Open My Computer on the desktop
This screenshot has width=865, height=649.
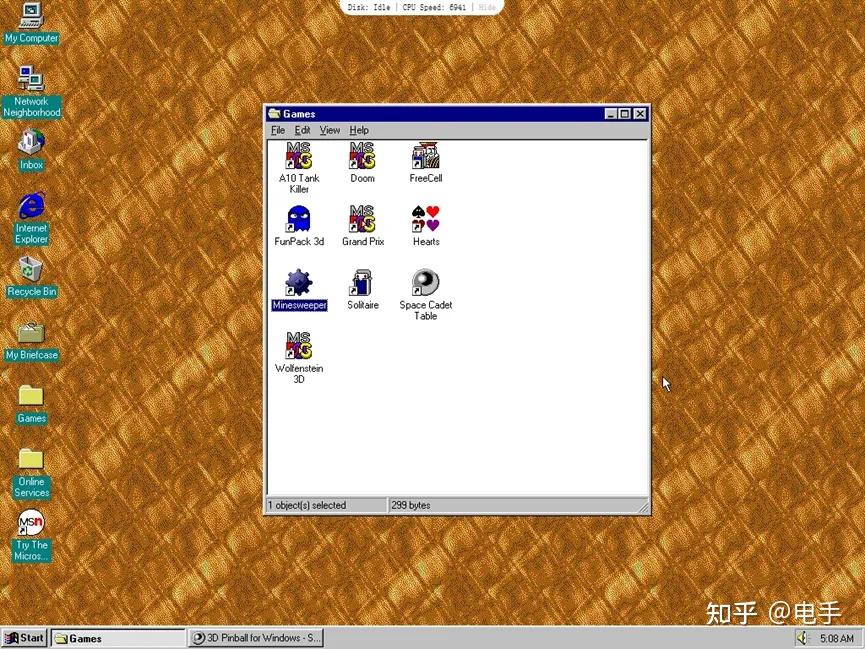click(x=30, y=17)
